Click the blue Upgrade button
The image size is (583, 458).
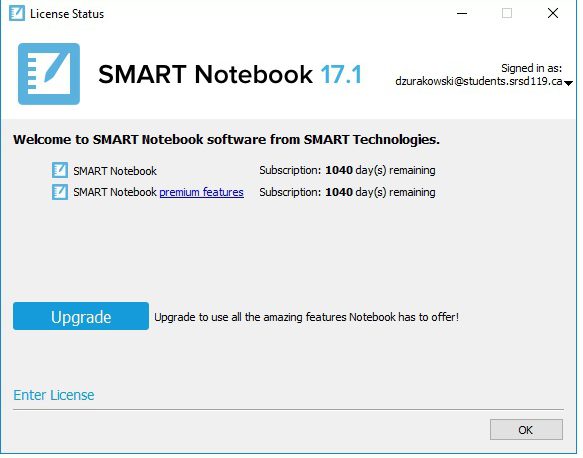pyautogui.click(x=81, y=316)
